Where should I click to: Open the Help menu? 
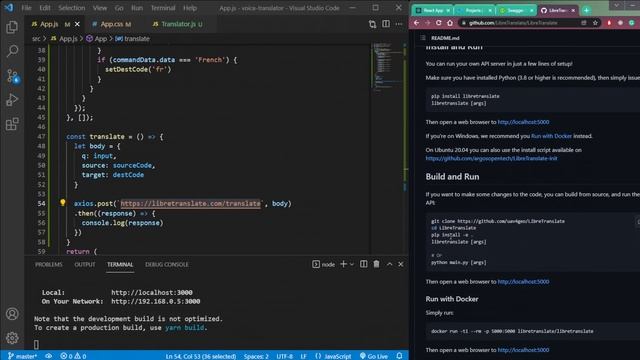pyautogui.click(x=190, y=8)
